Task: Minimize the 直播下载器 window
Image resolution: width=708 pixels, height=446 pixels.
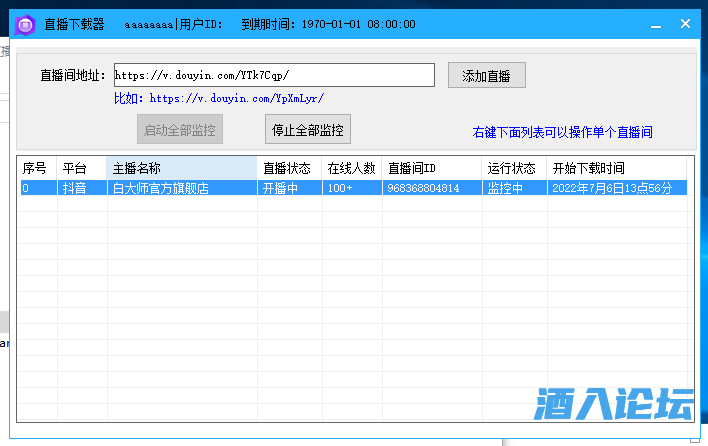Action: [656, 24]
